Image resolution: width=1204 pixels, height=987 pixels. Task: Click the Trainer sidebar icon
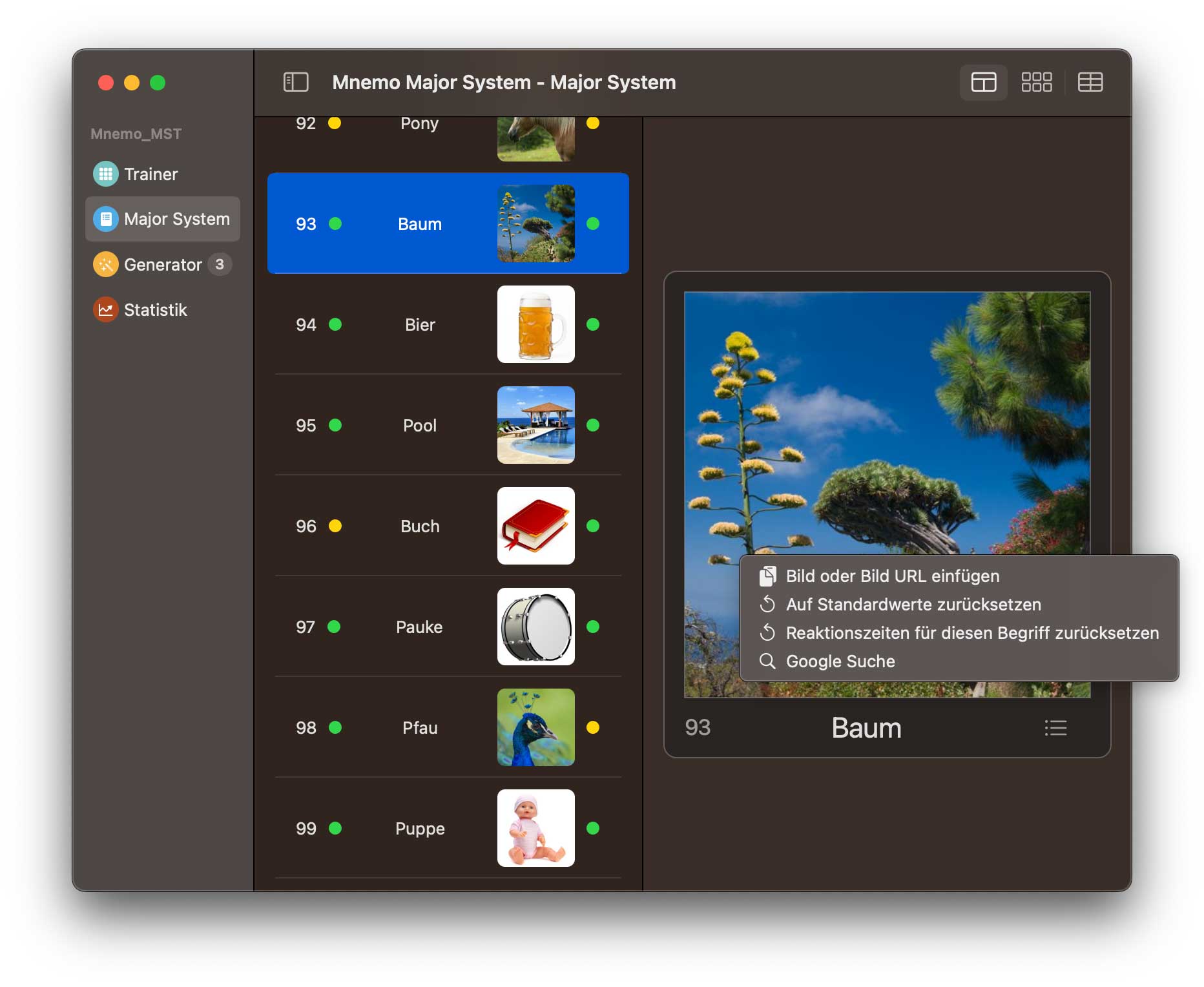[x=106, y=174]
